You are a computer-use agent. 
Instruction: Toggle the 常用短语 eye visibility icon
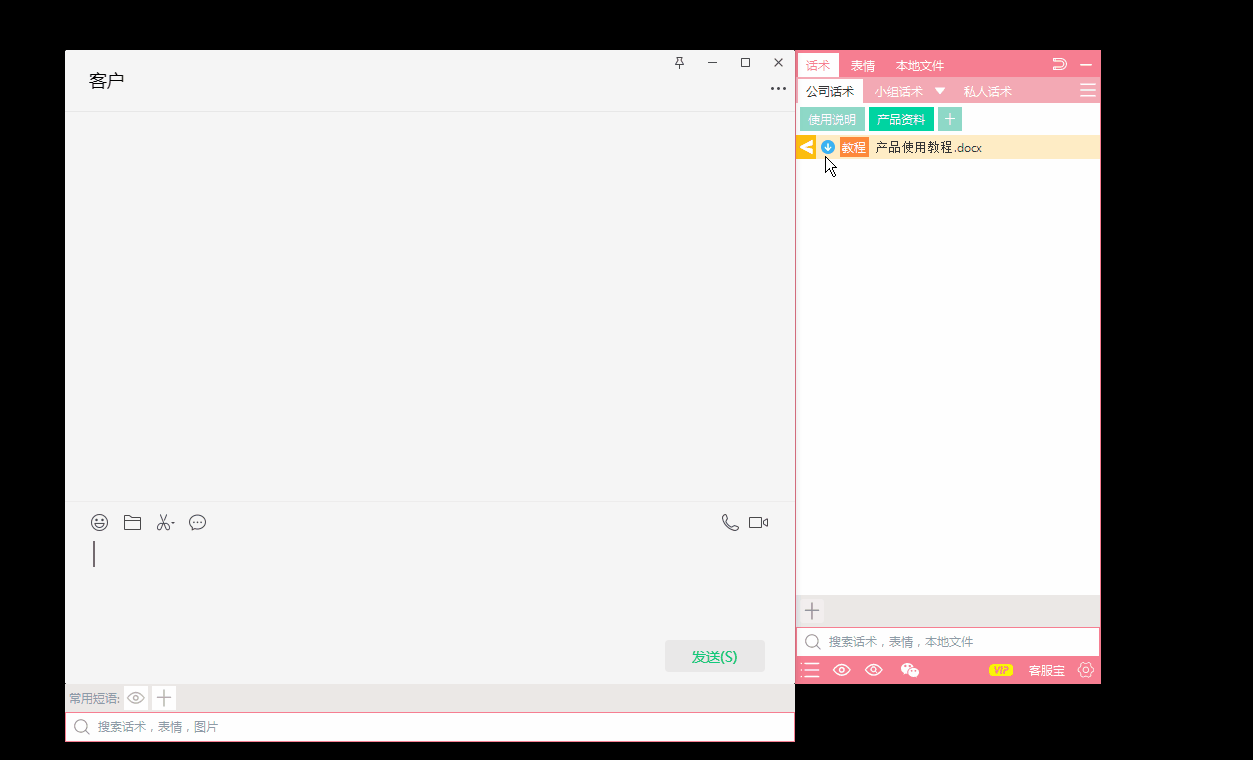[x=135, y=697]
